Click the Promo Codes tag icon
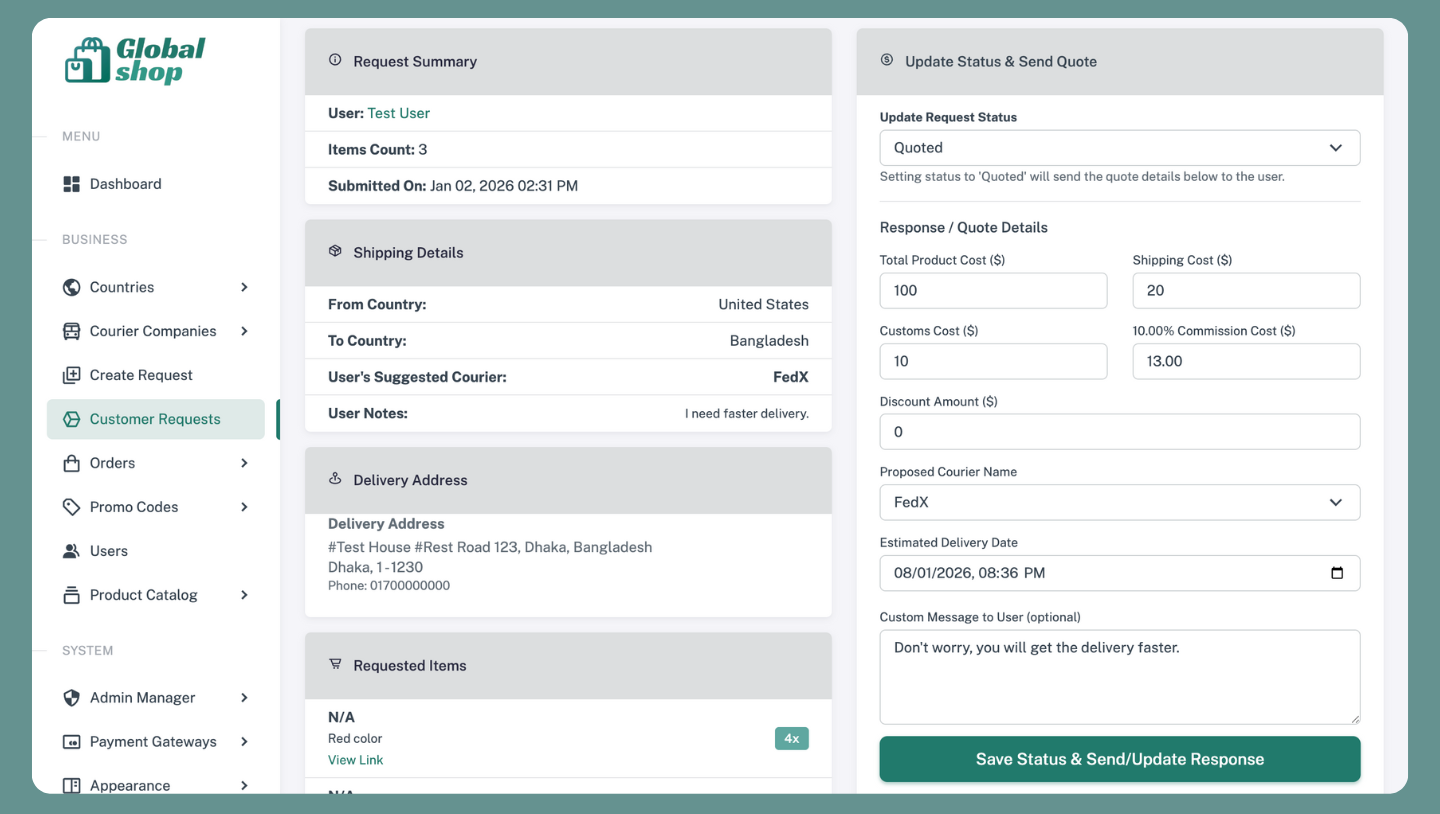1440x814 pixels. [71, 507]
